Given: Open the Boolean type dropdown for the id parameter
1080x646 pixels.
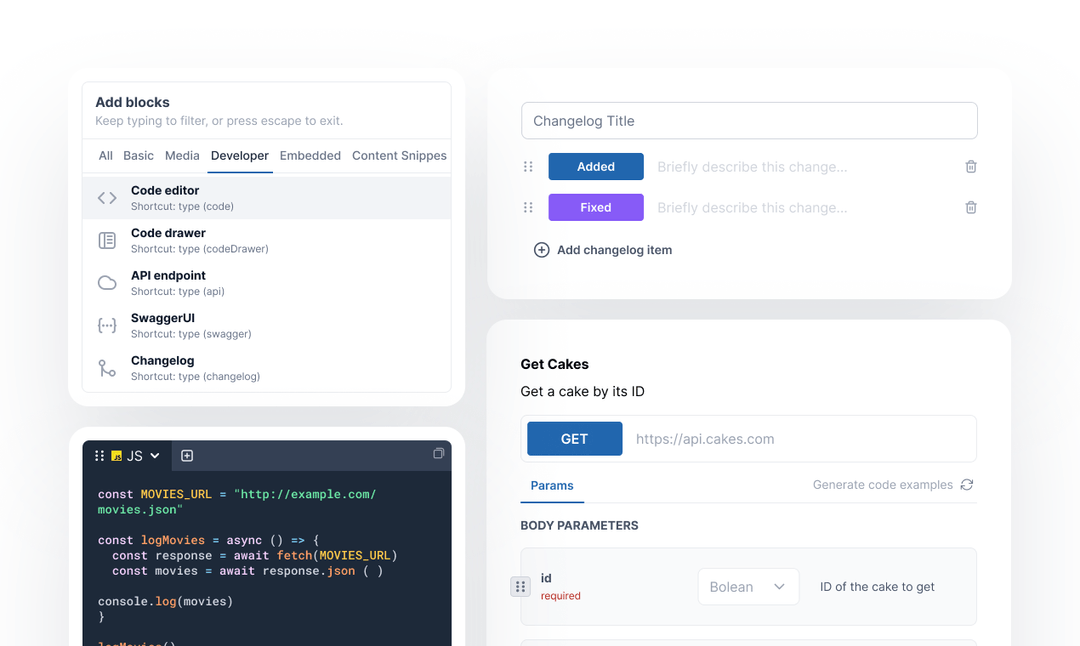Looking at the screenshot, I should point(748,586).
